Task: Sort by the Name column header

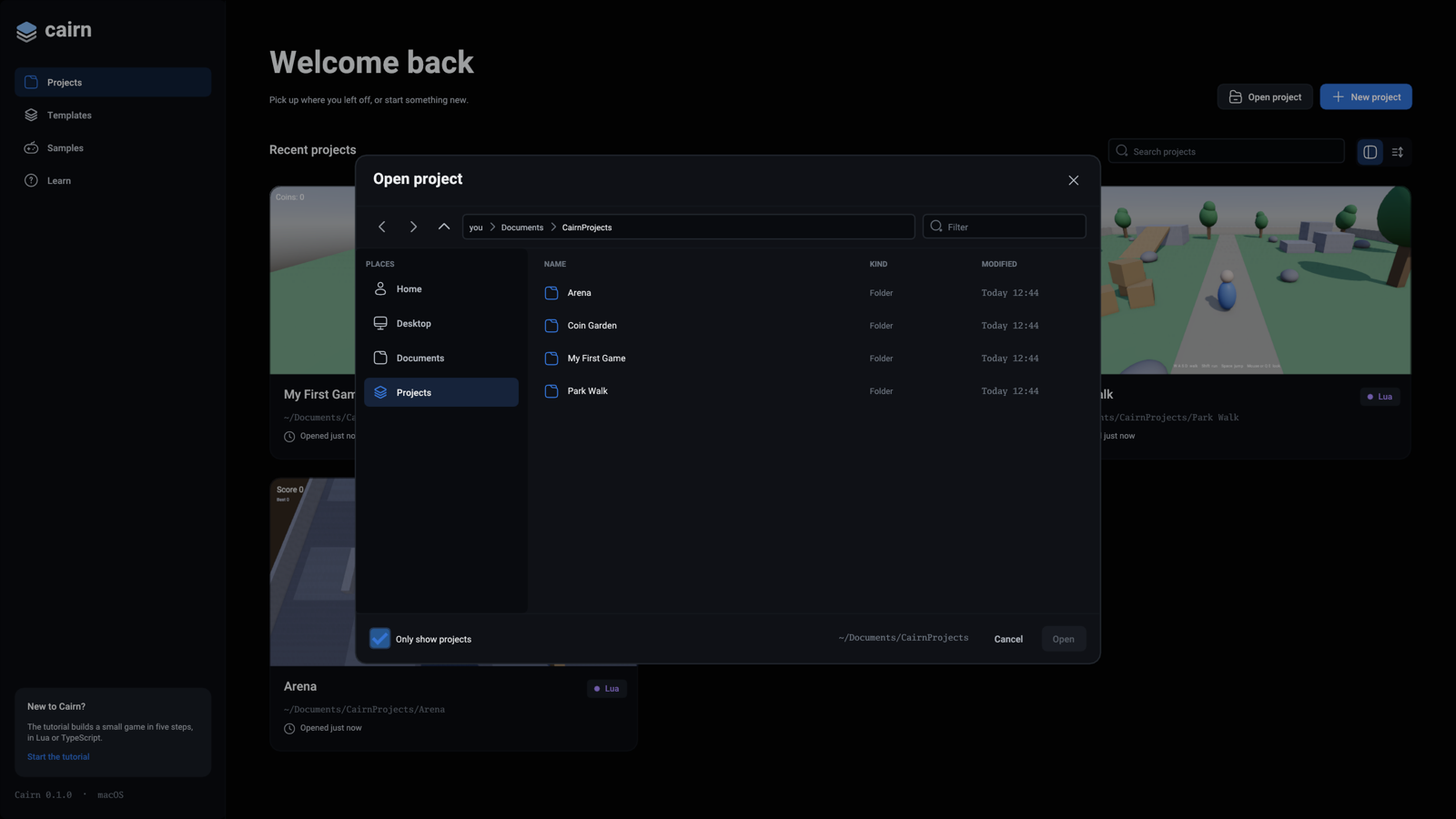Action: pos(555,265)
